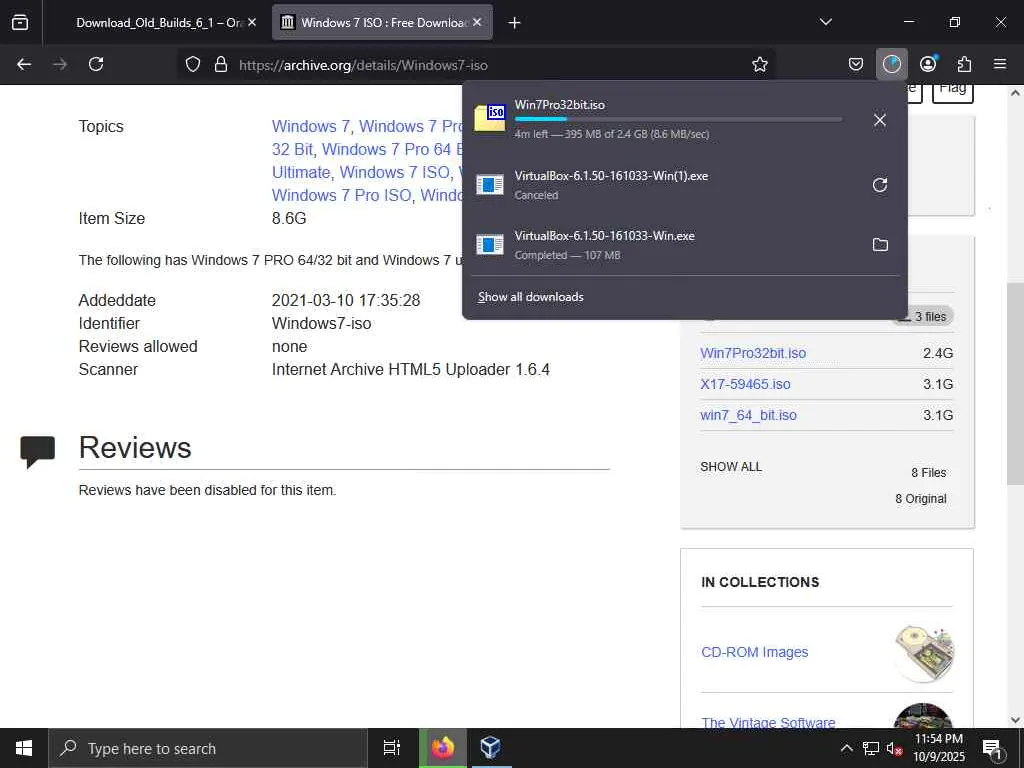Click muted volume tray icon

pyautogui.click(x=893, y=749)
